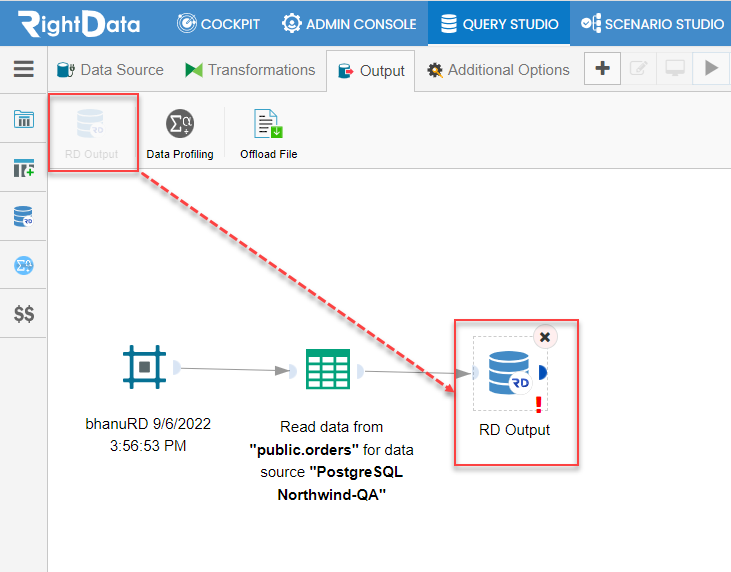731x572 pixels.
Task: Click the table icon in the left sidebar
Action: tap(23, 119)
